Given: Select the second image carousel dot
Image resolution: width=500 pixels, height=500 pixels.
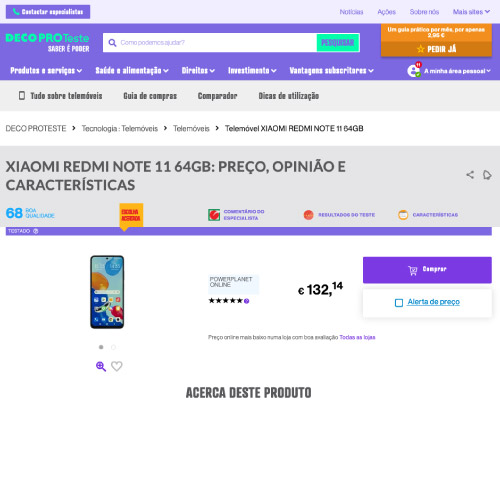Looking at the screenshot, I should click(113, 347).
